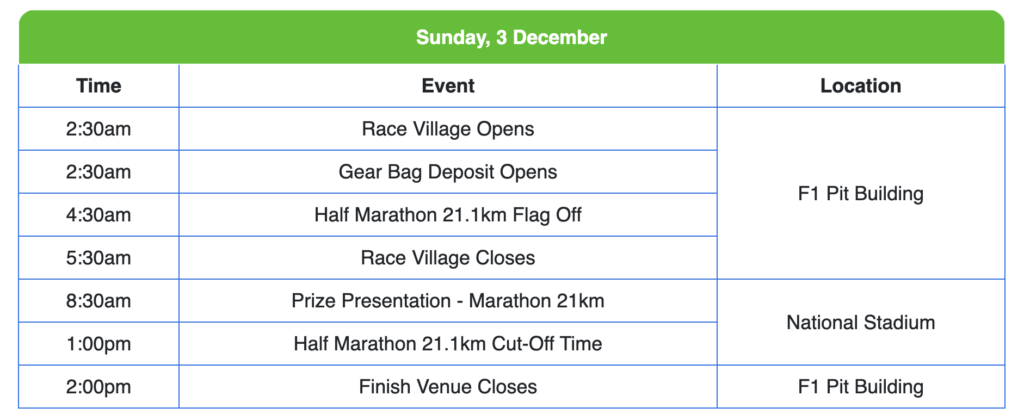This screenshot has height=420, width=1024.
Task: Select "Half Marathon 21.1km Cut-Off Time" event
Action: 448,344
